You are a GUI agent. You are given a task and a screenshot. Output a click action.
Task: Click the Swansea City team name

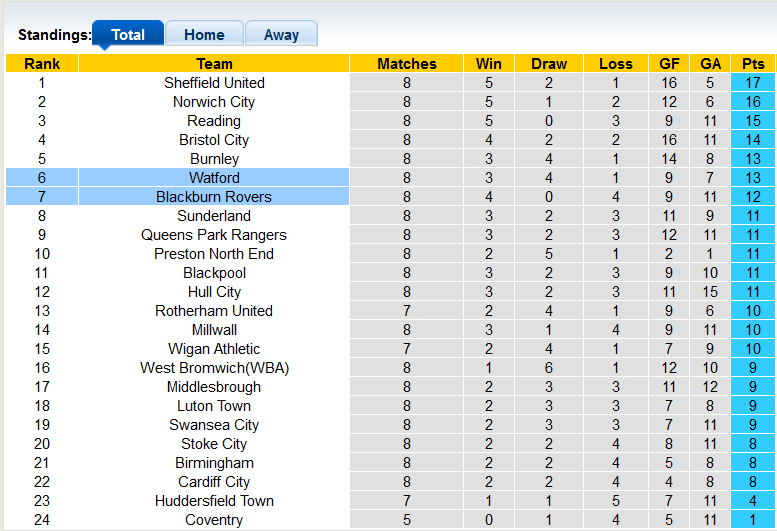pyautogui.click(x=214, y=425)
